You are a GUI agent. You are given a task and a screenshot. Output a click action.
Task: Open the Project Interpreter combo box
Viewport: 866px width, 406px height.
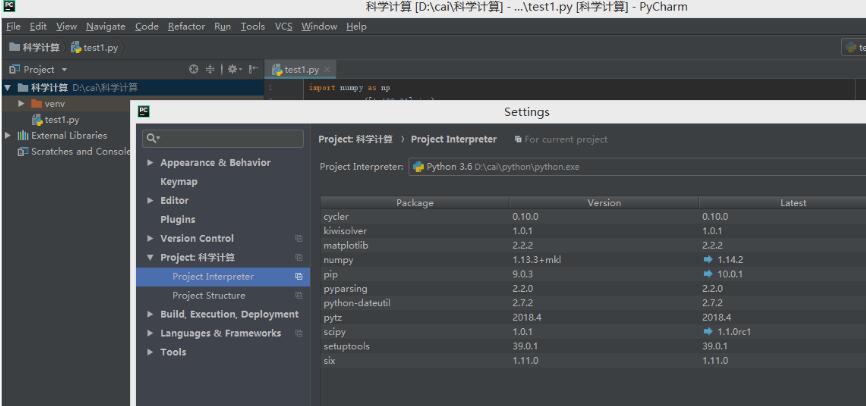[x=637, y=167]
